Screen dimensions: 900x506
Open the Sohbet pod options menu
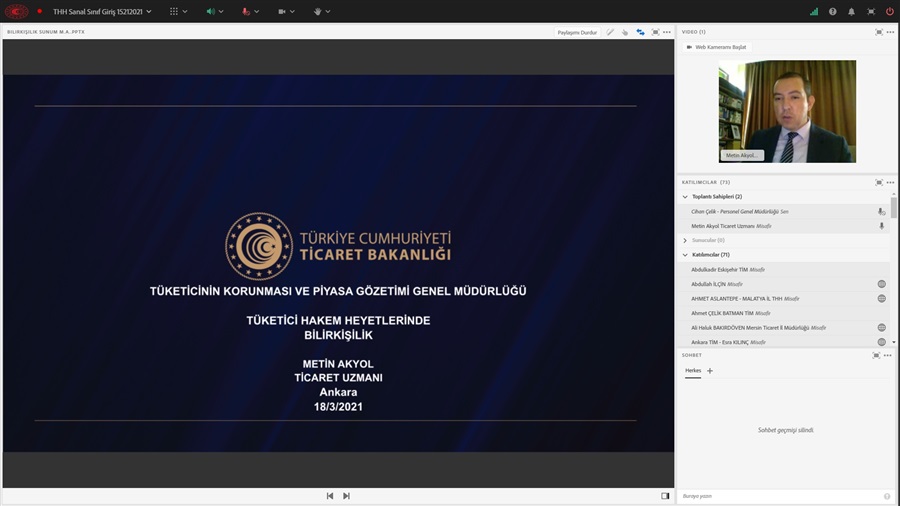tap(887, 356)
